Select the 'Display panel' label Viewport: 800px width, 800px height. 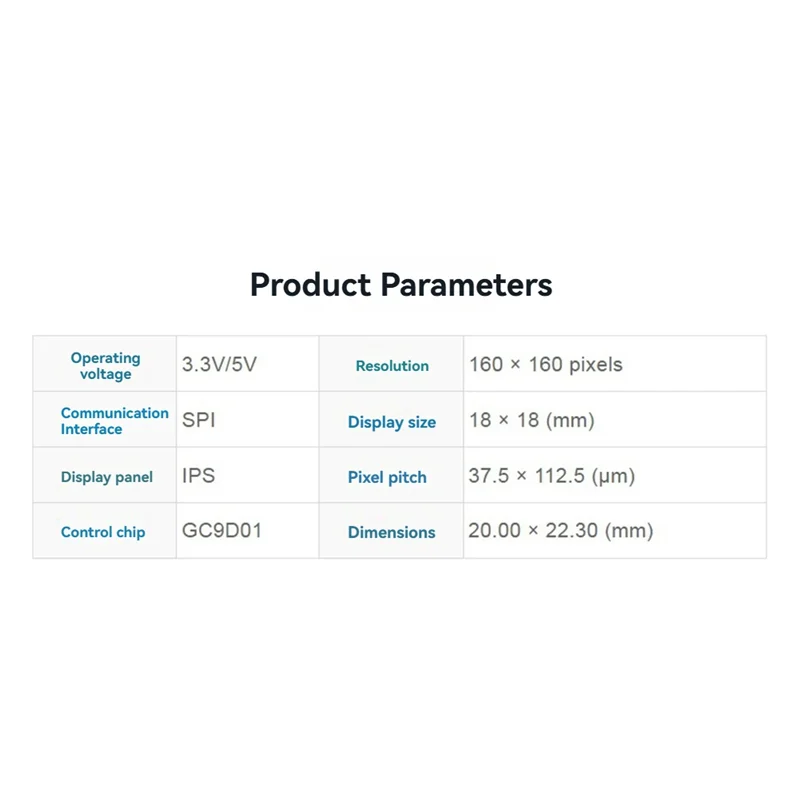pos(106,477)
